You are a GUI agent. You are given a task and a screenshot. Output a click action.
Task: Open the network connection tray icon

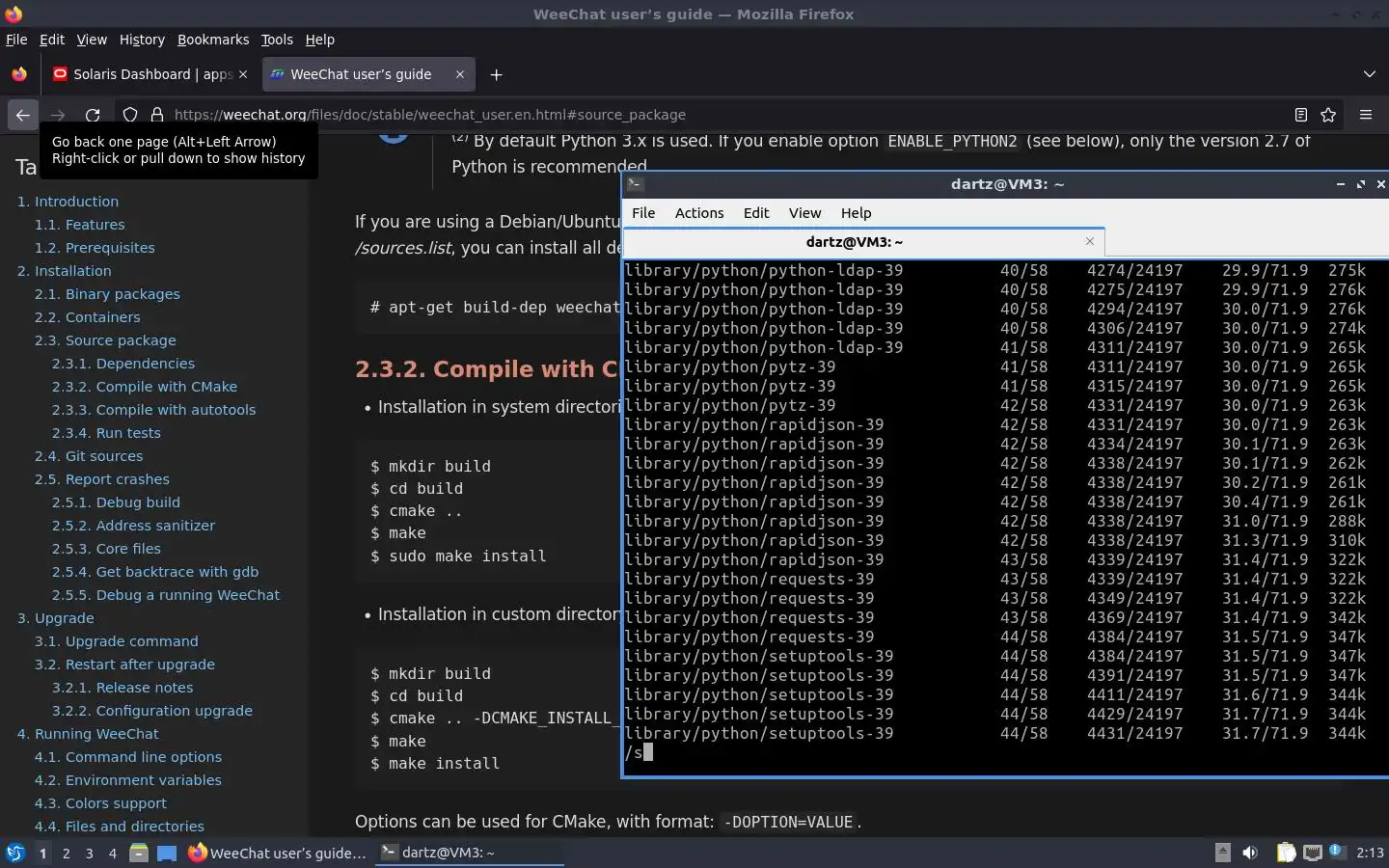click(x=1313, y=853)
